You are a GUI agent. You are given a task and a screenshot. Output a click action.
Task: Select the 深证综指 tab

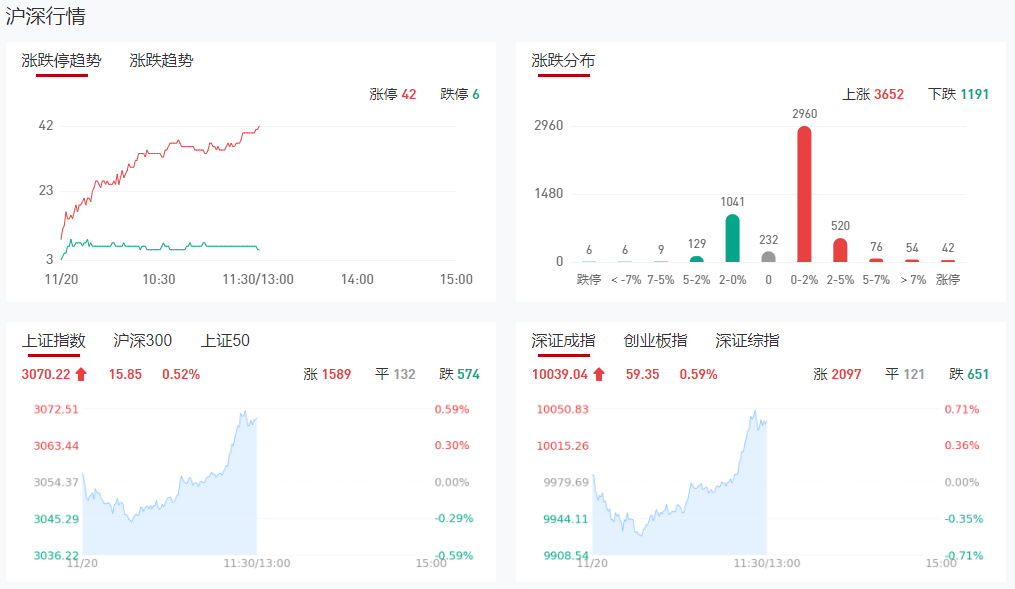point(747,341)
